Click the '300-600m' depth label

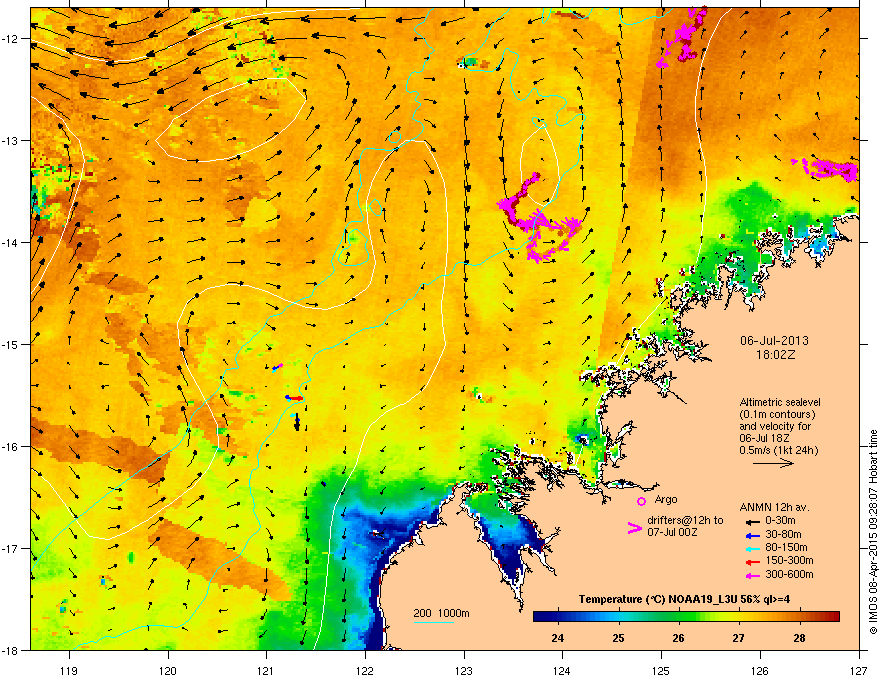pyautogui.click(x=789, y=575)
